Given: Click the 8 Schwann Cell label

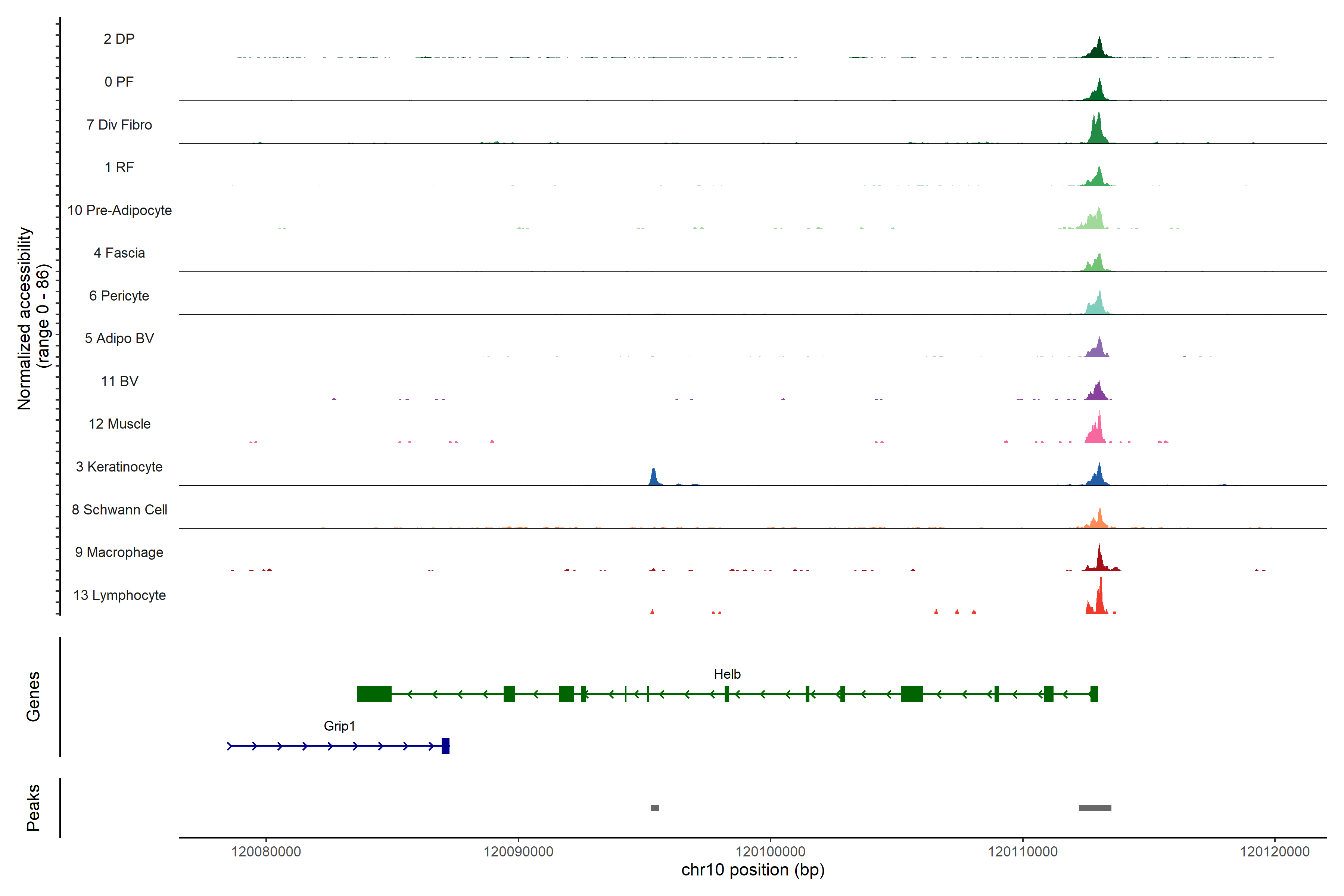Looking at the screenshot, I should 119,510.
